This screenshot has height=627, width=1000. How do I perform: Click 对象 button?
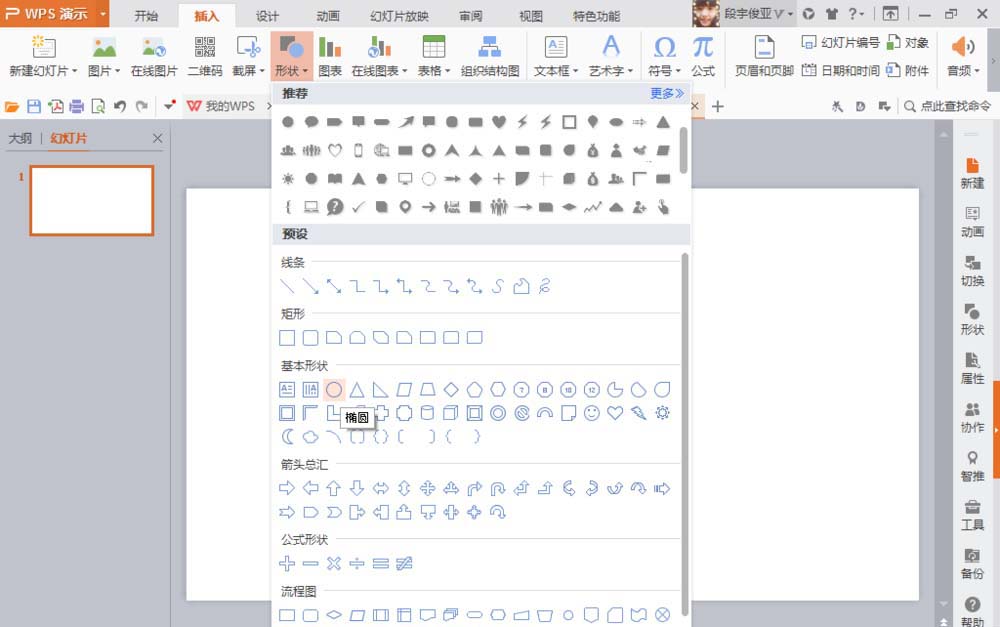point(908,43)
